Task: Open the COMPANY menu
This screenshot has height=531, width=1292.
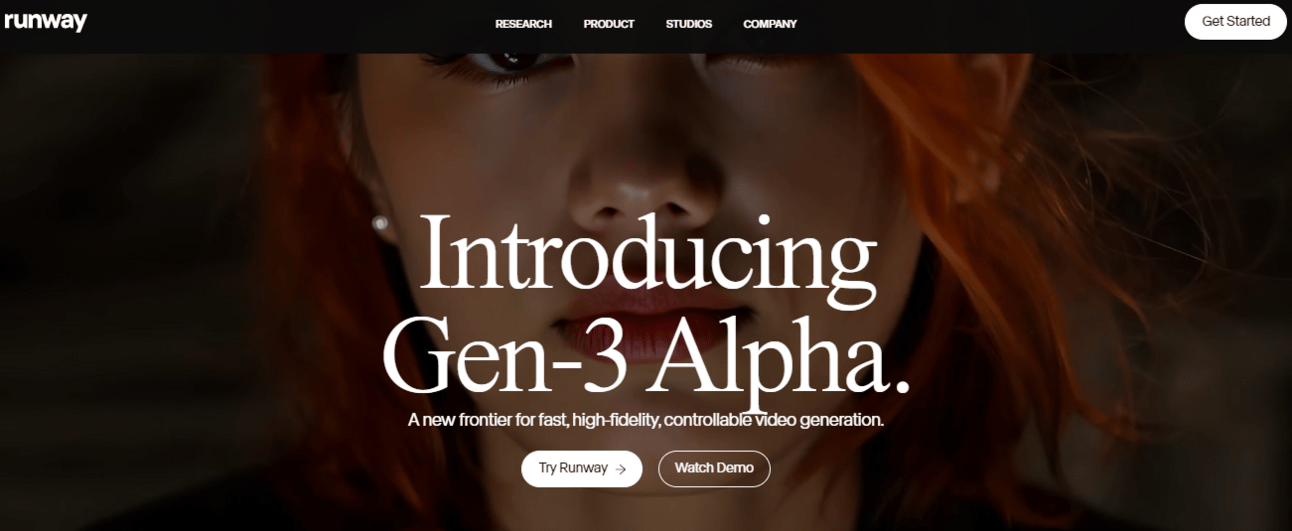Action: 770,24
